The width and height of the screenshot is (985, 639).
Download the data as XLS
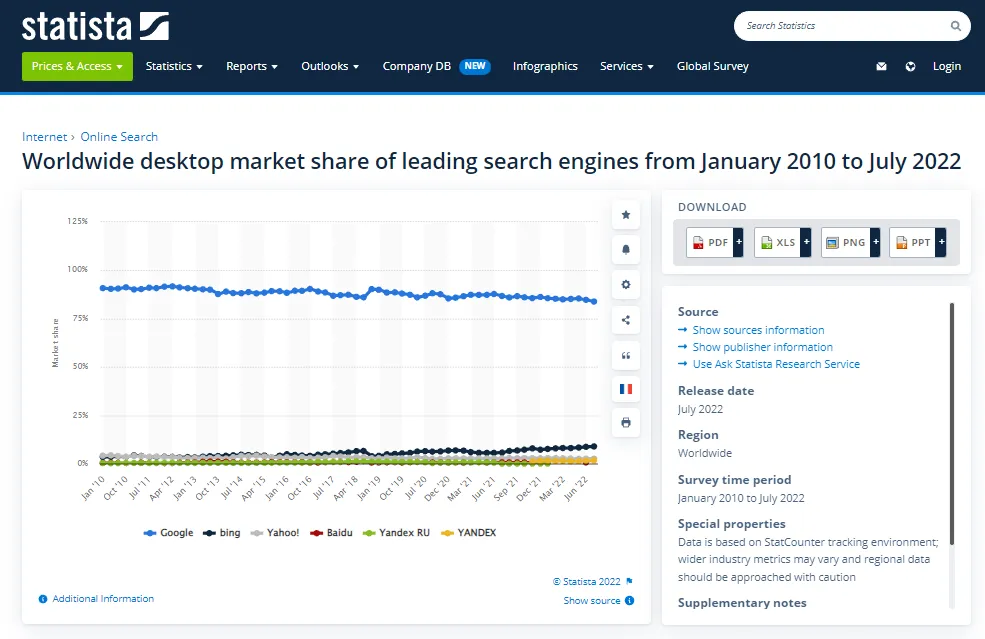pos(783,243)
